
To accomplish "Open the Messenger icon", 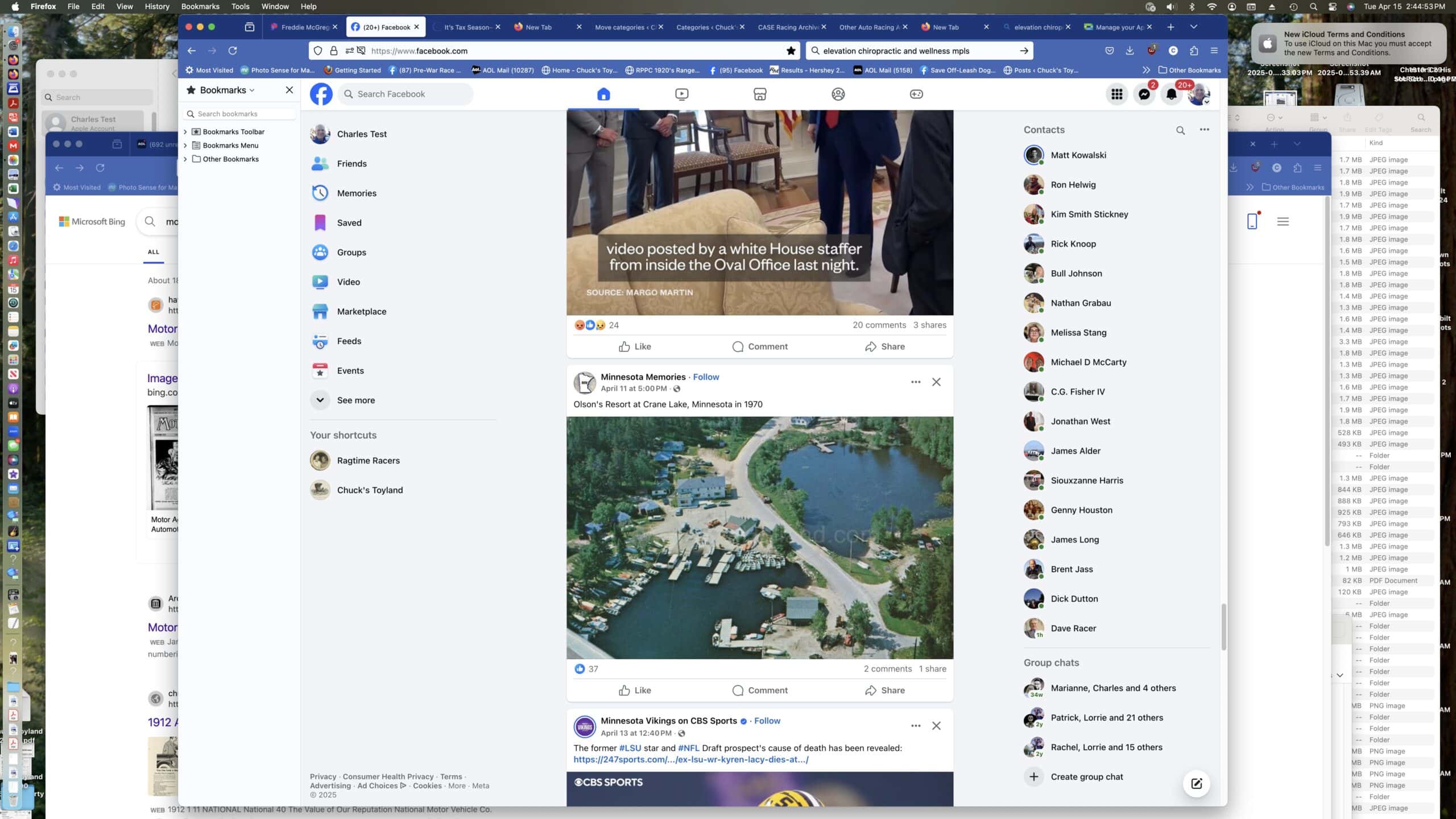I will tap(1144, 94).
